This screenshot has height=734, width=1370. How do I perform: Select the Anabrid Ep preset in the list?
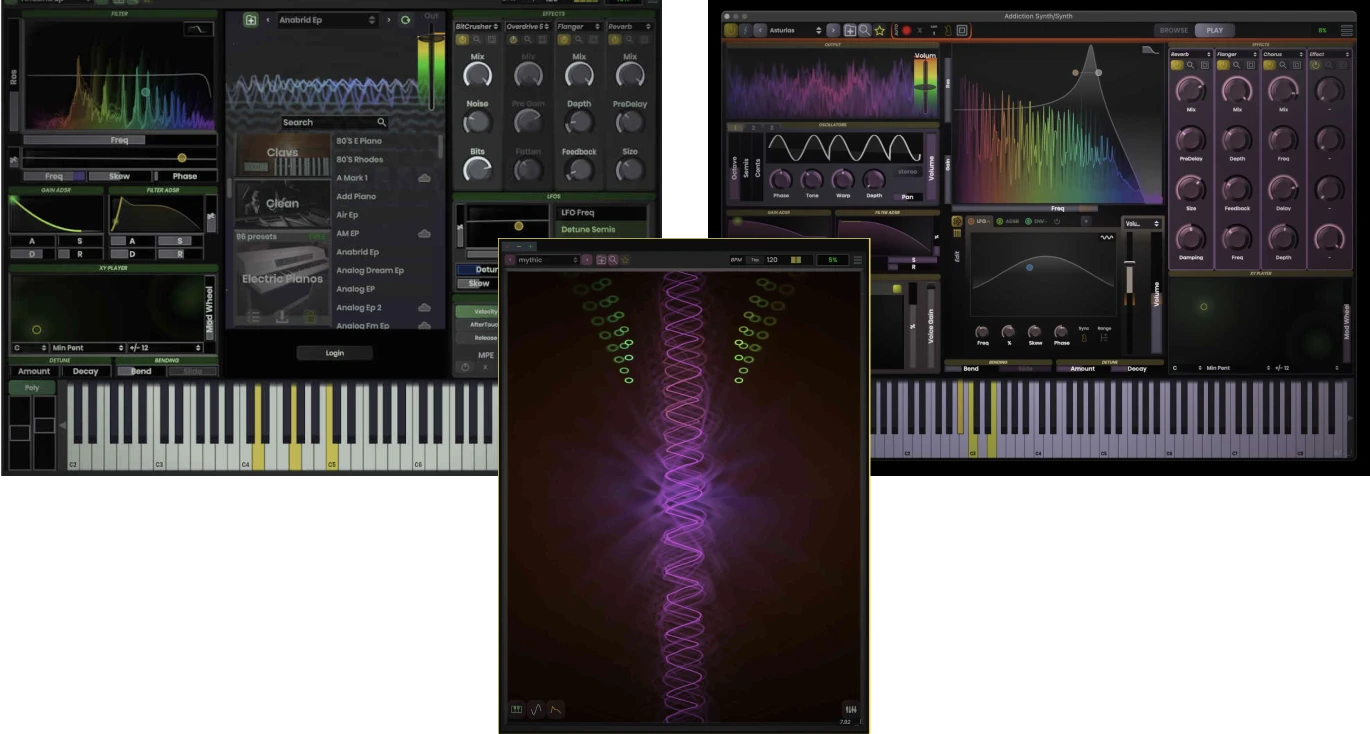pyautogui.click(x=365, y=252)
